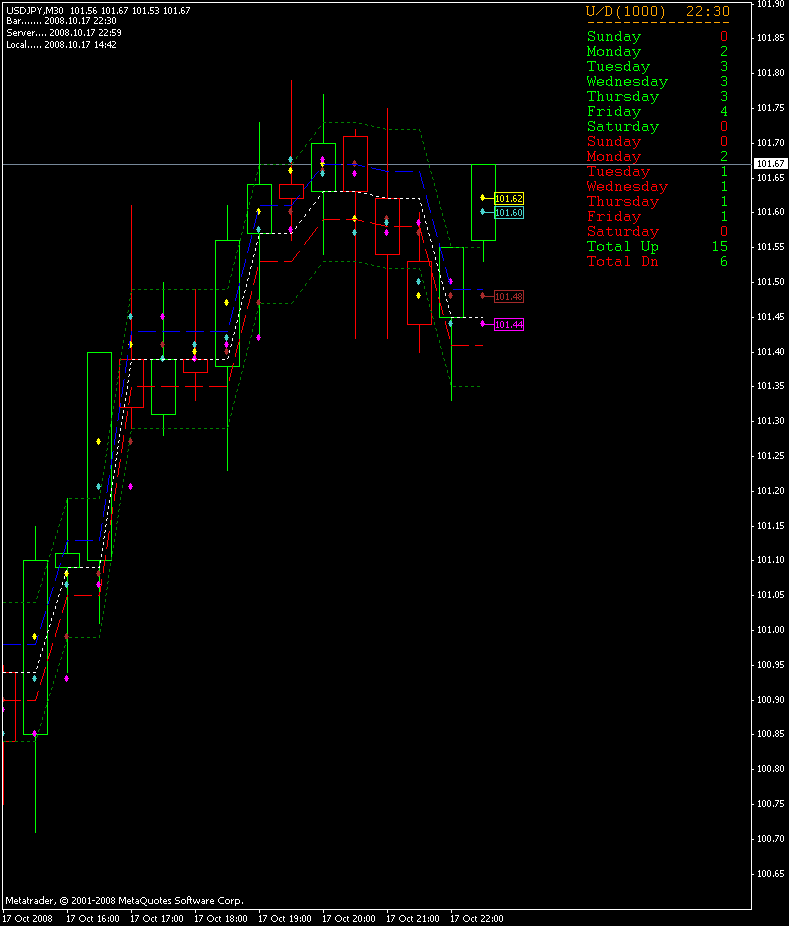789x926 pixels.
Task: Click the red Saturday row
Action: coord(657,232)
